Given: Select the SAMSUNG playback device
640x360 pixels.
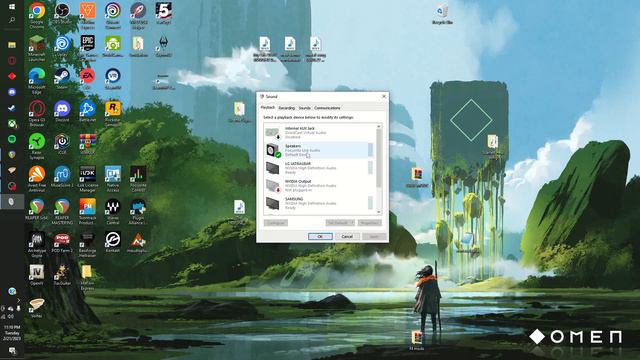Looking at the screenshot, I should tap(320, 203).
